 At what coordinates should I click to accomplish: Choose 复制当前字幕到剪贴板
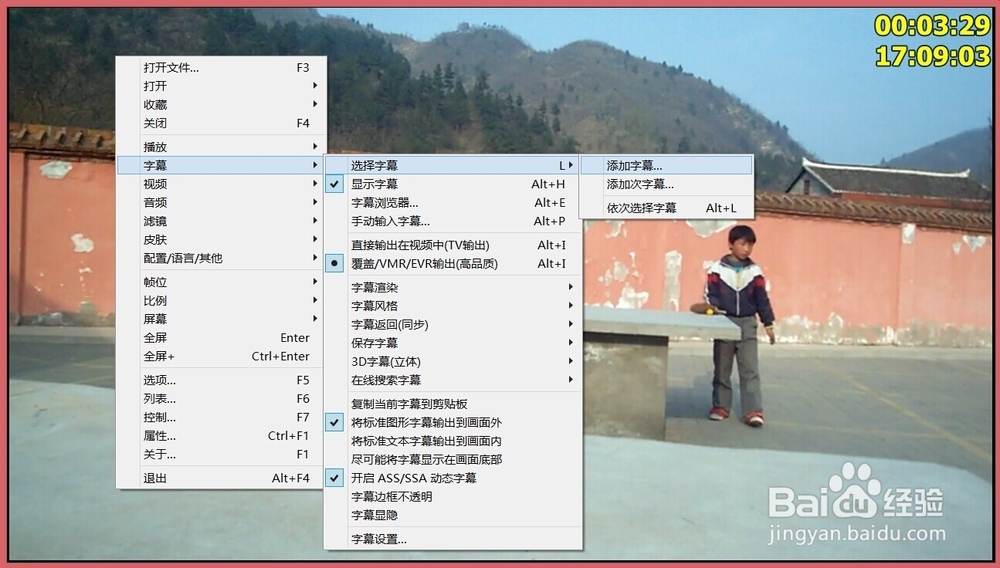pos(453,404)
